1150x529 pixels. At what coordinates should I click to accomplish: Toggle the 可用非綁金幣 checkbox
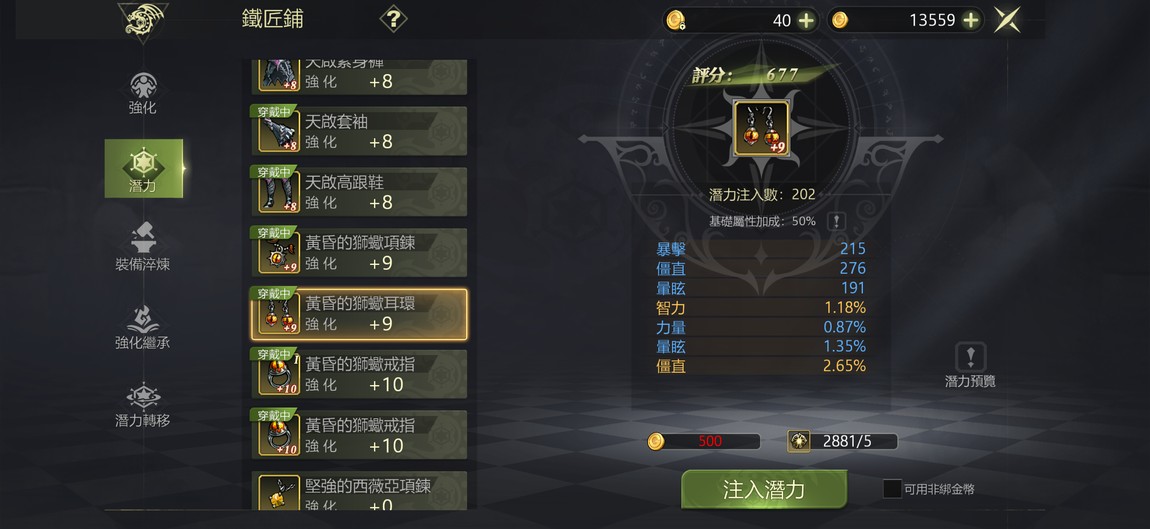pos(892,489)
